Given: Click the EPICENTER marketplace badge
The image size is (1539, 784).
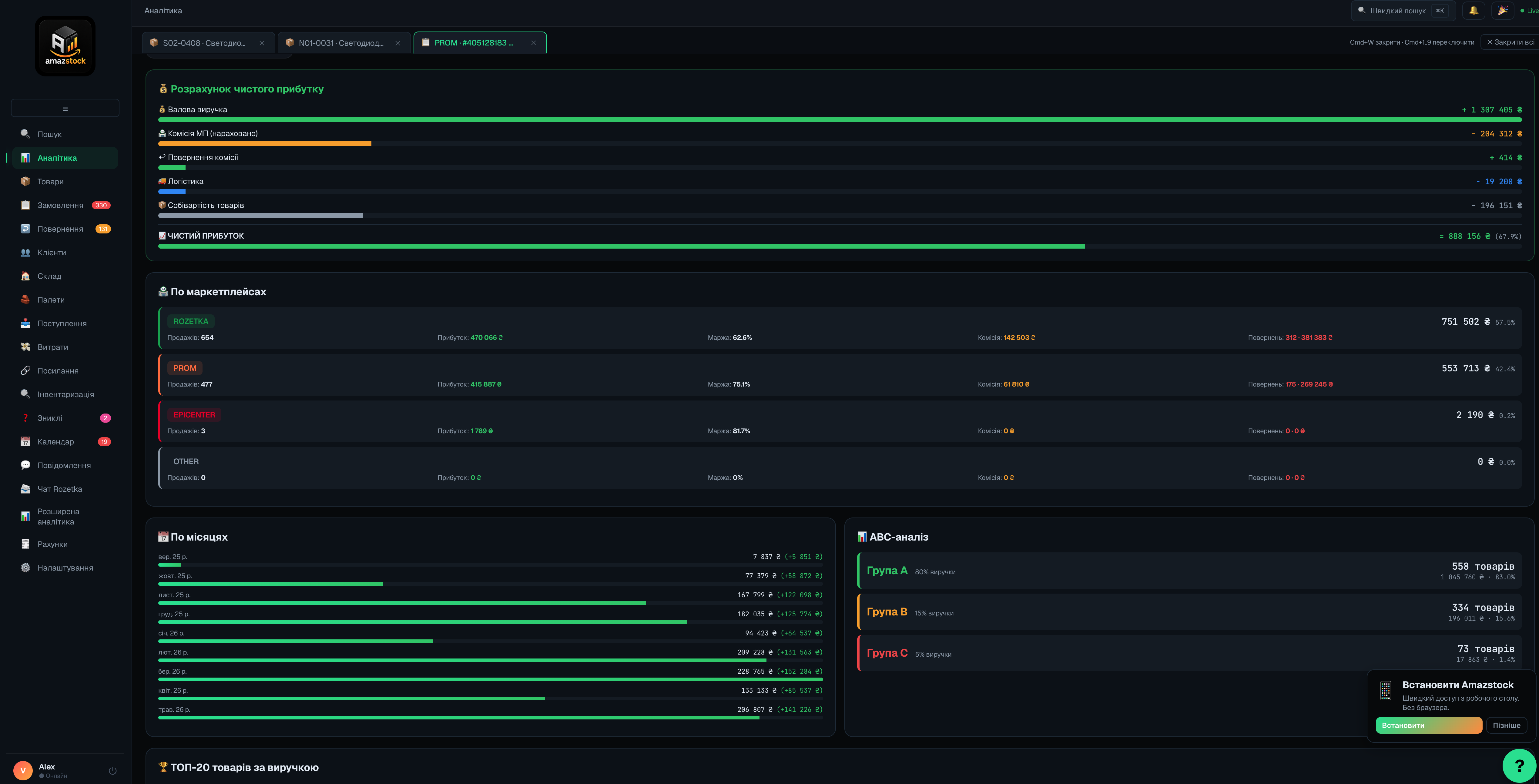Looking at the screenshot, I should coord(194,415).
